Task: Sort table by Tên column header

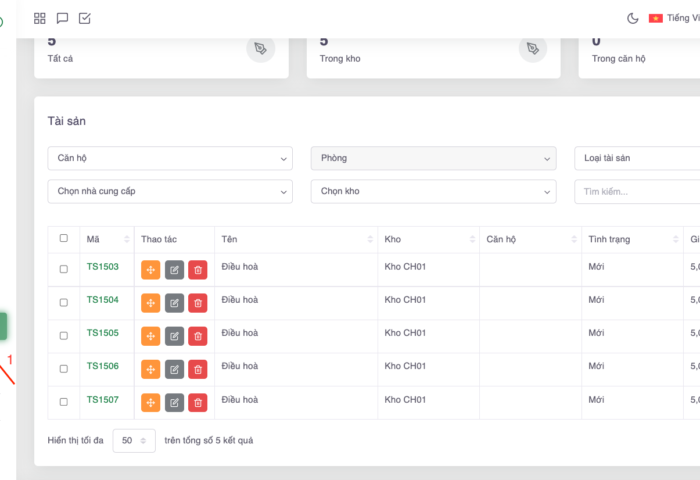Action: click(295, 239)
